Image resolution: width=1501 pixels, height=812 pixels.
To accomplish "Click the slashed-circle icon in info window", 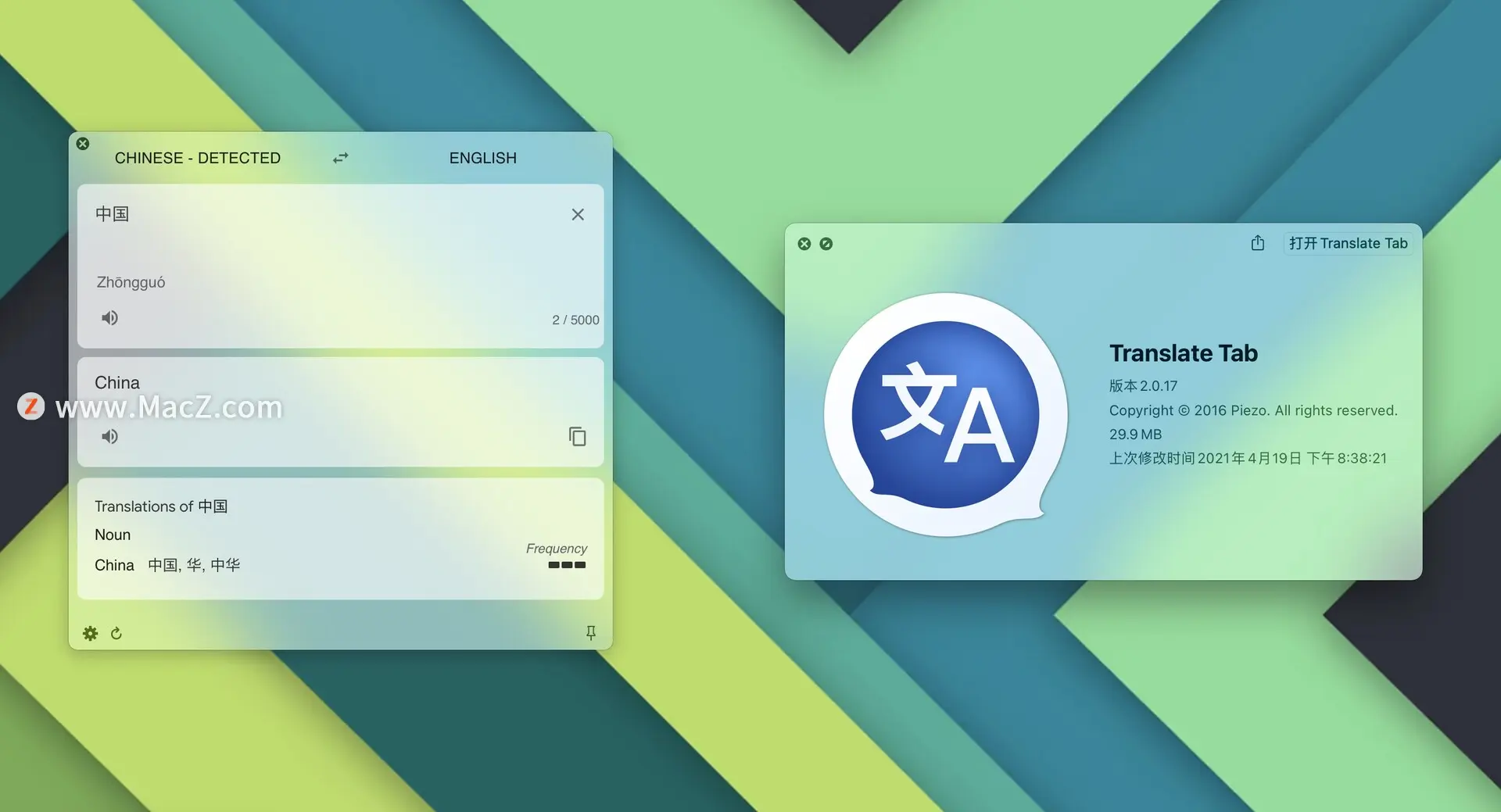I will [x=826, y=244].
